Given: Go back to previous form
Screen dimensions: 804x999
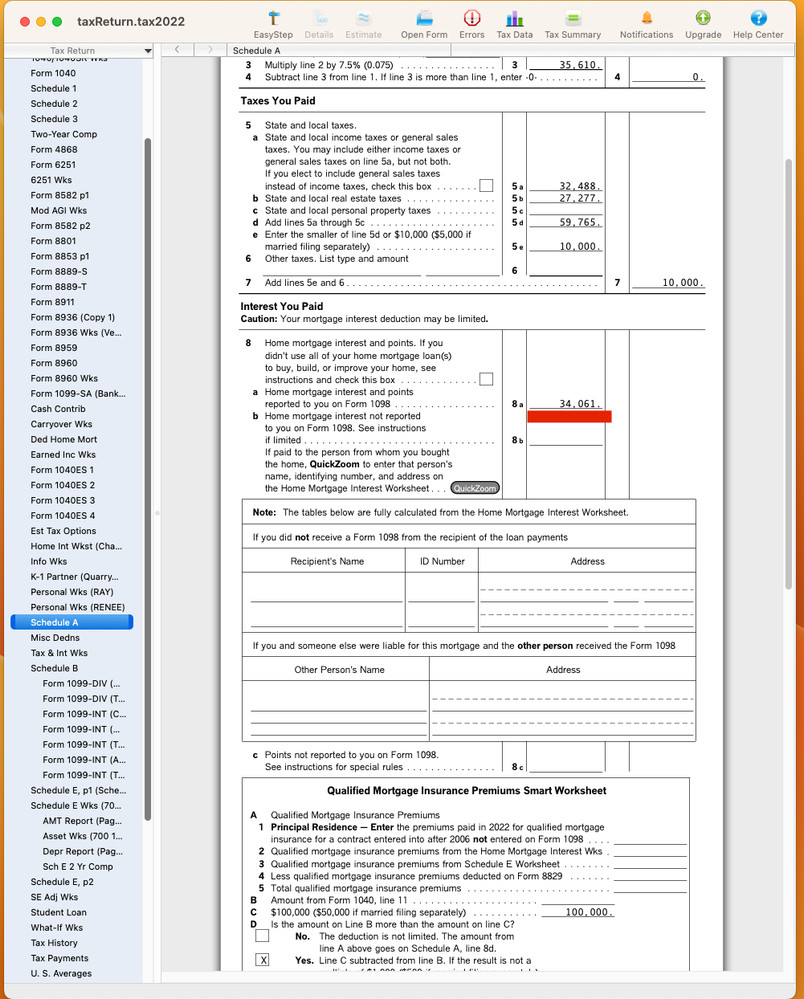Looking at the screenshot, I should [177, 50].
